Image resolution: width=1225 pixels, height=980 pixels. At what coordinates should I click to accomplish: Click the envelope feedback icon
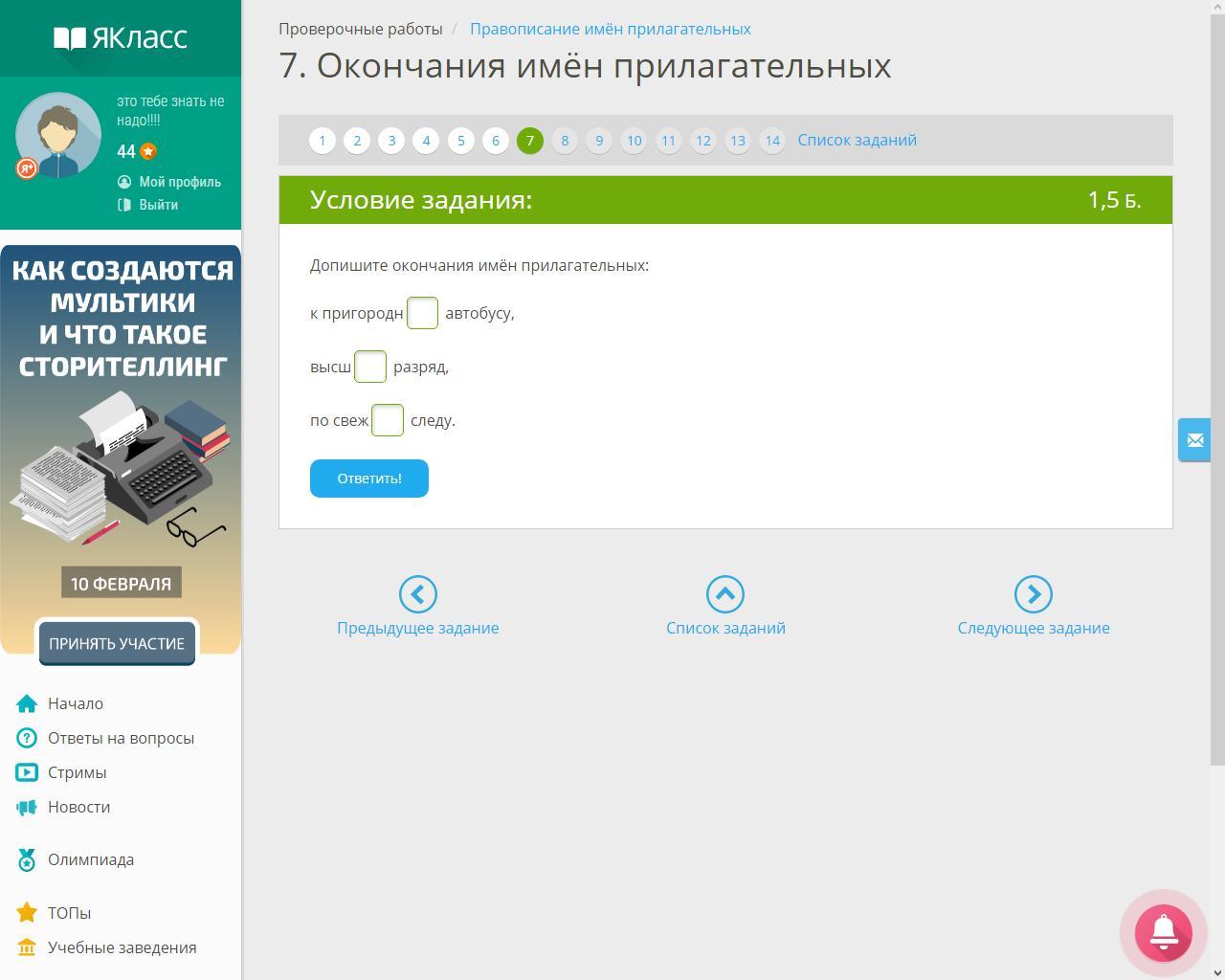[x=1194, y=440]
